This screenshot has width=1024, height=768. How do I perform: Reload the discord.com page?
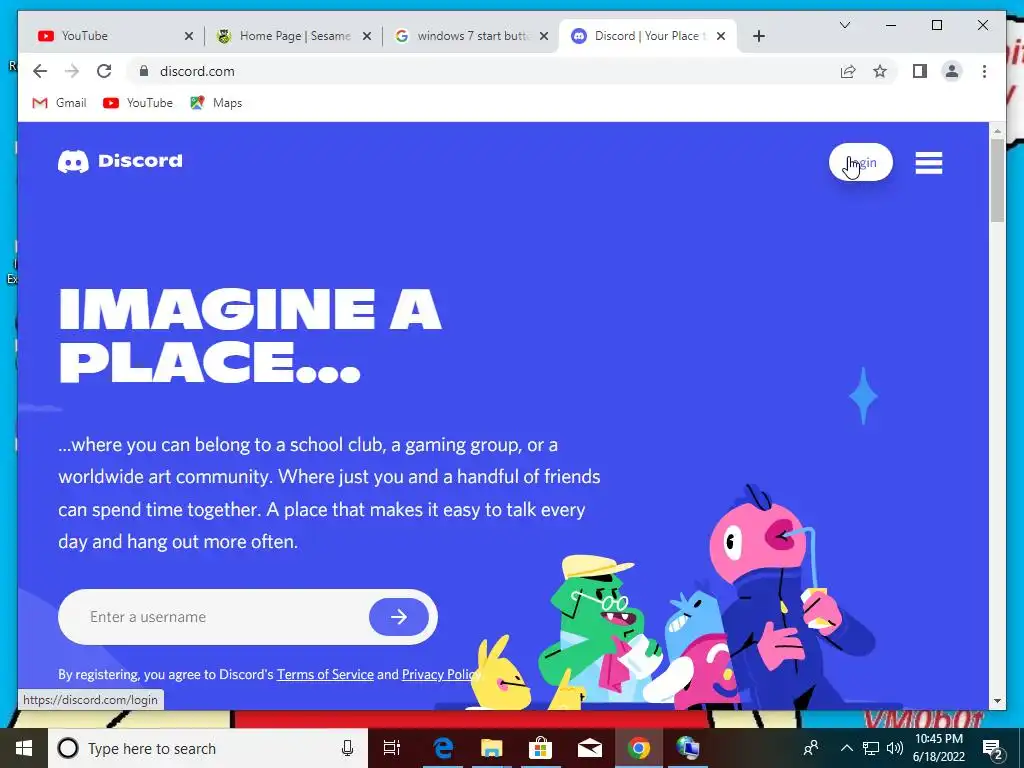[x=104, y=71]
